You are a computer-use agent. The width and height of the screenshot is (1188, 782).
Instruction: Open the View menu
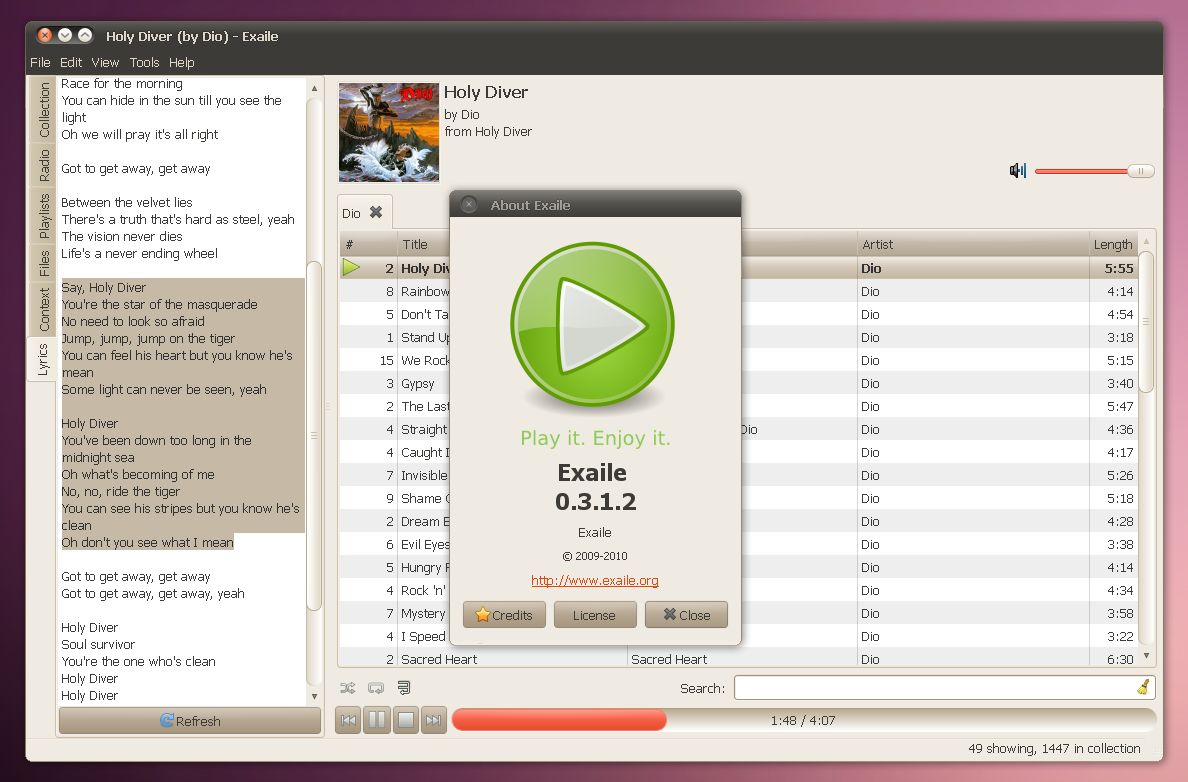[x=105, y=62]
